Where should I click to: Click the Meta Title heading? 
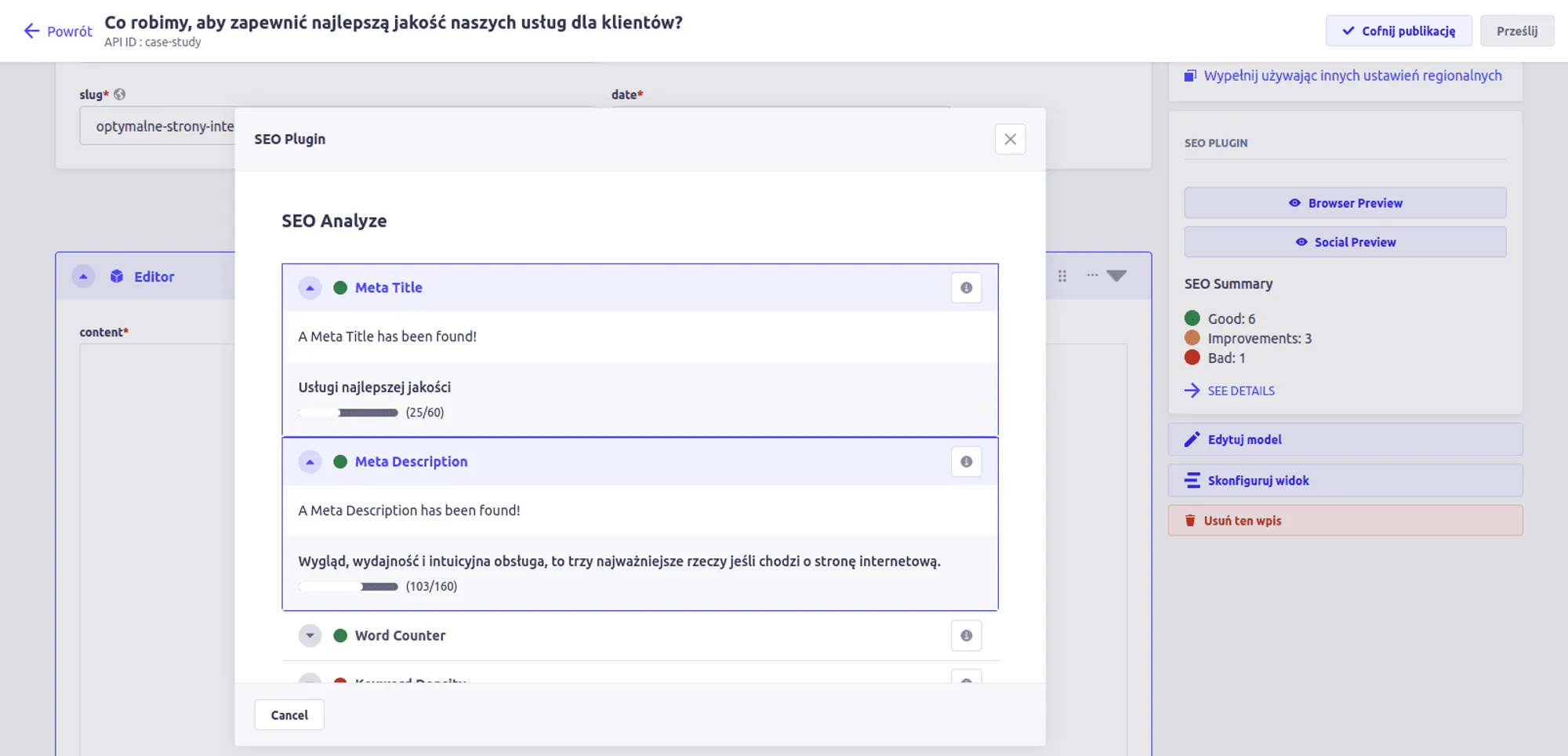(x=388, y=288)
